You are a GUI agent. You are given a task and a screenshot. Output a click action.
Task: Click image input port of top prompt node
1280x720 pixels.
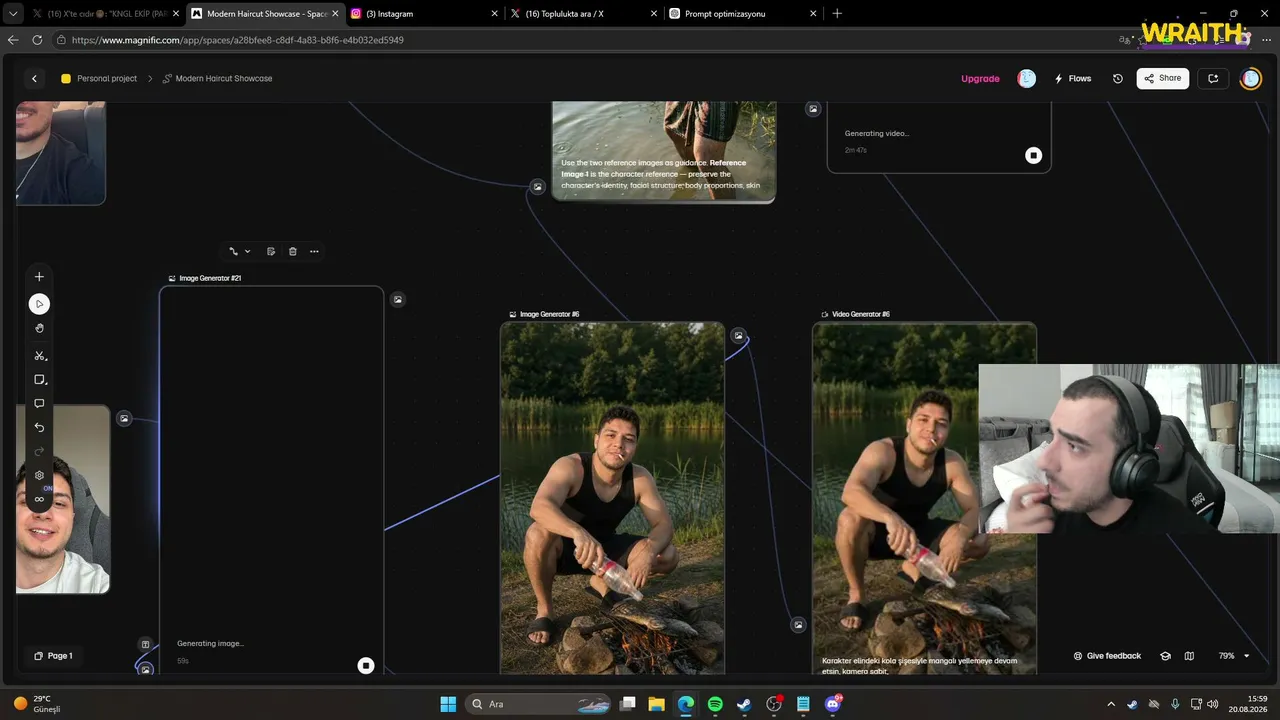[x=537, y=187]
